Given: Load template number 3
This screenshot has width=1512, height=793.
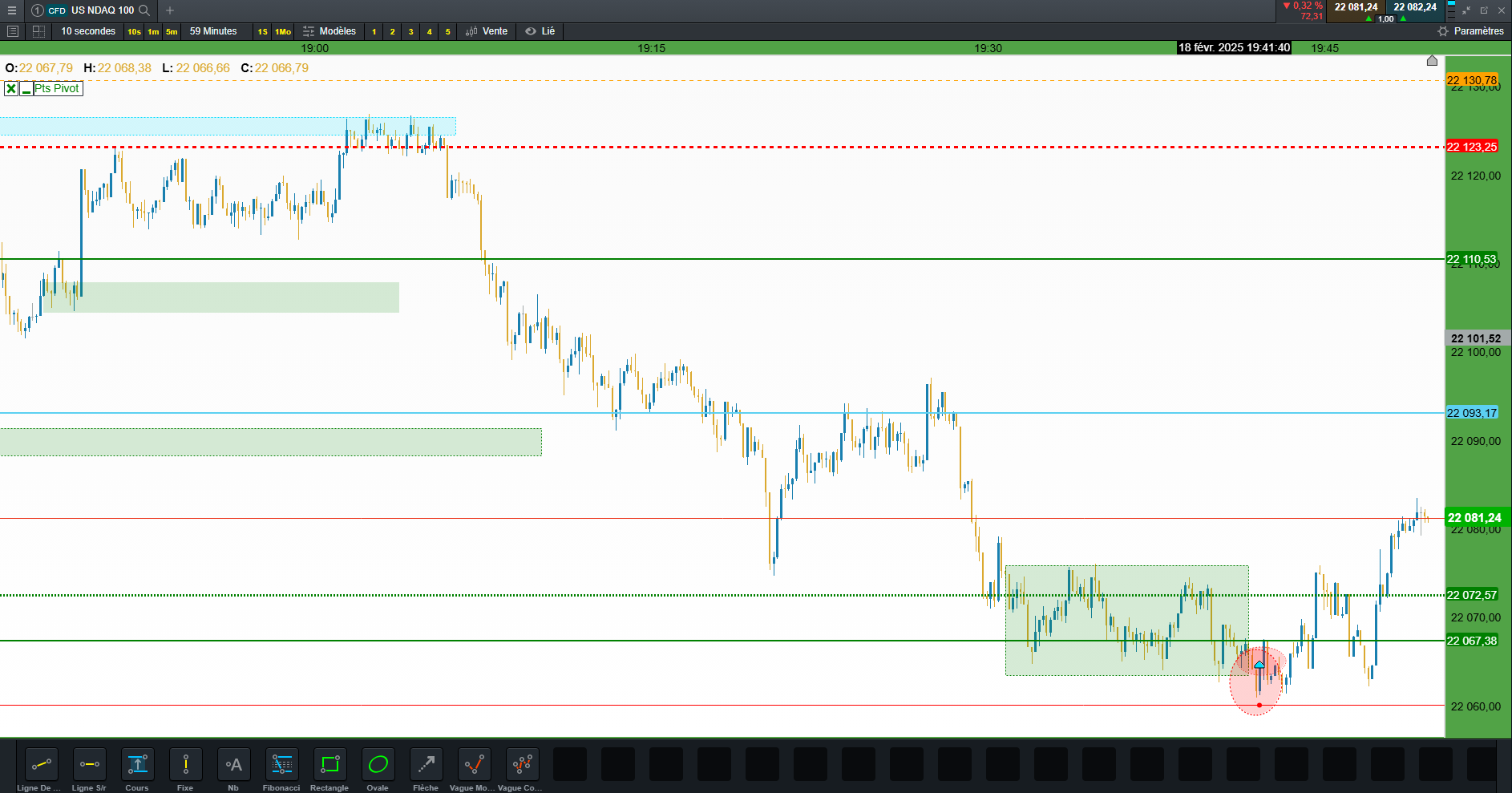Looking at the screenshot, I should point(410,31).
